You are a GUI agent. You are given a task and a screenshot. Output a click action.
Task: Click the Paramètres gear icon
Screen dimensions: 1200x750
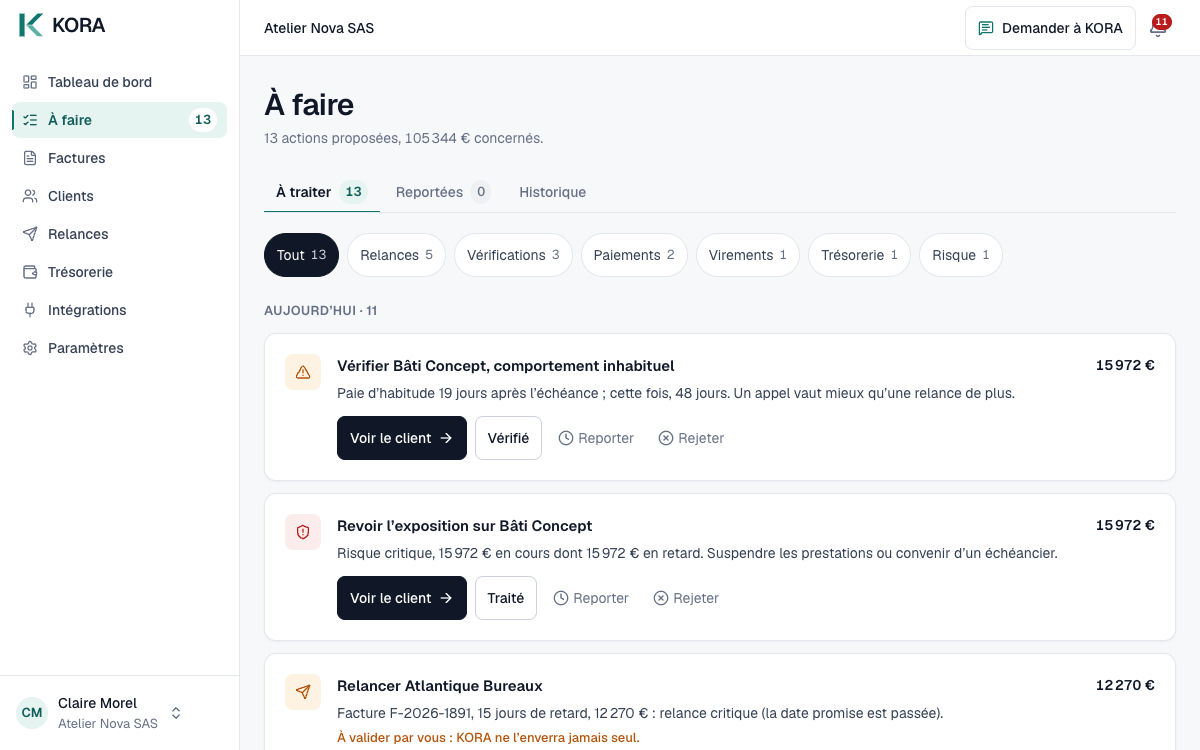click(30, 348)
